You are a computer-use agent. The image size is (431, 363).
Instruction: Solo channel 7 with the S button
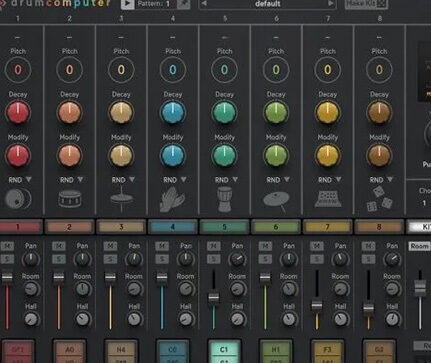317,259
